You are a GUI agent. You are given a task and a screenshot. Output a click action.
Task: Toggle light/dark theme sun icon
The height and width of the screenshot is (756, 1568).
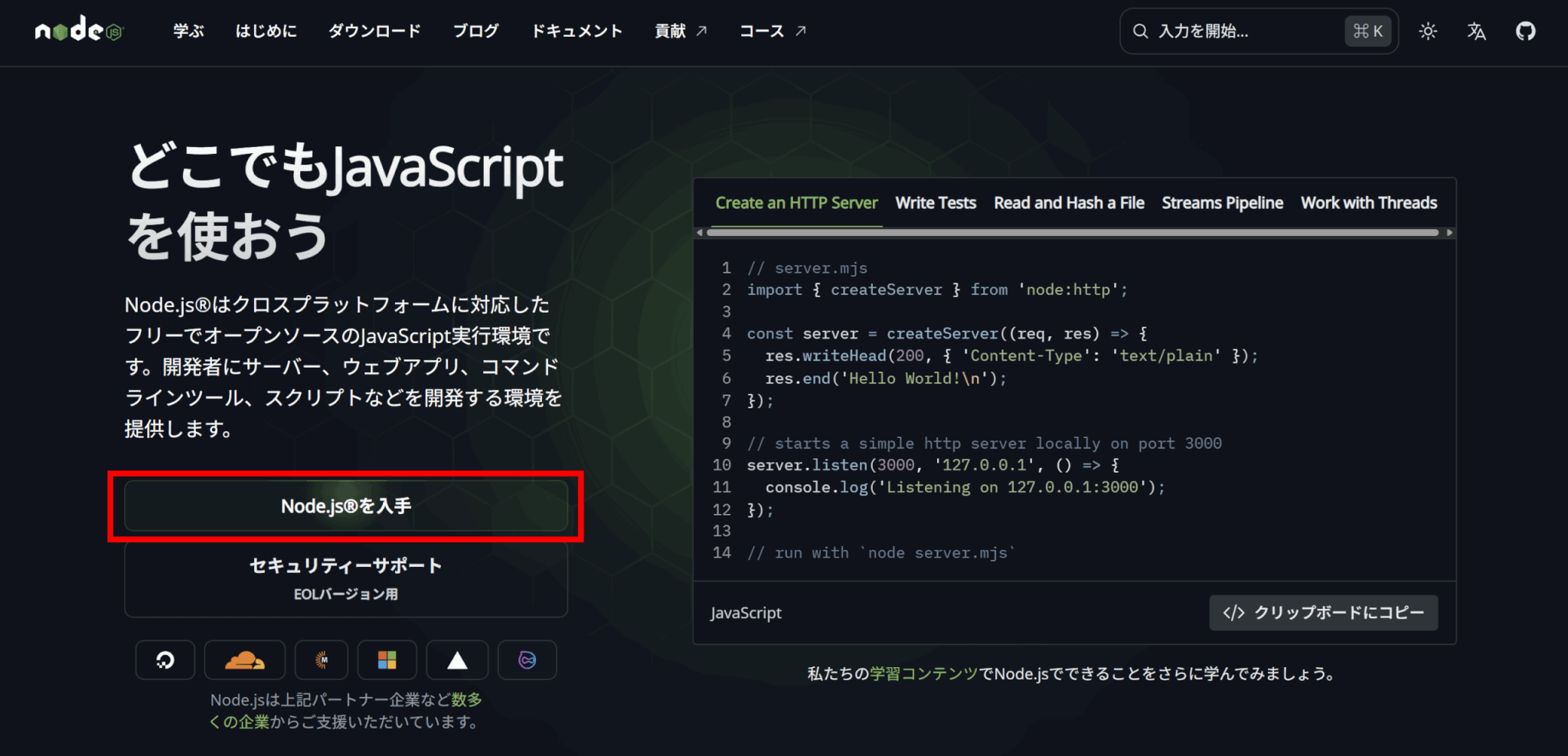(x=1427, y=31)
